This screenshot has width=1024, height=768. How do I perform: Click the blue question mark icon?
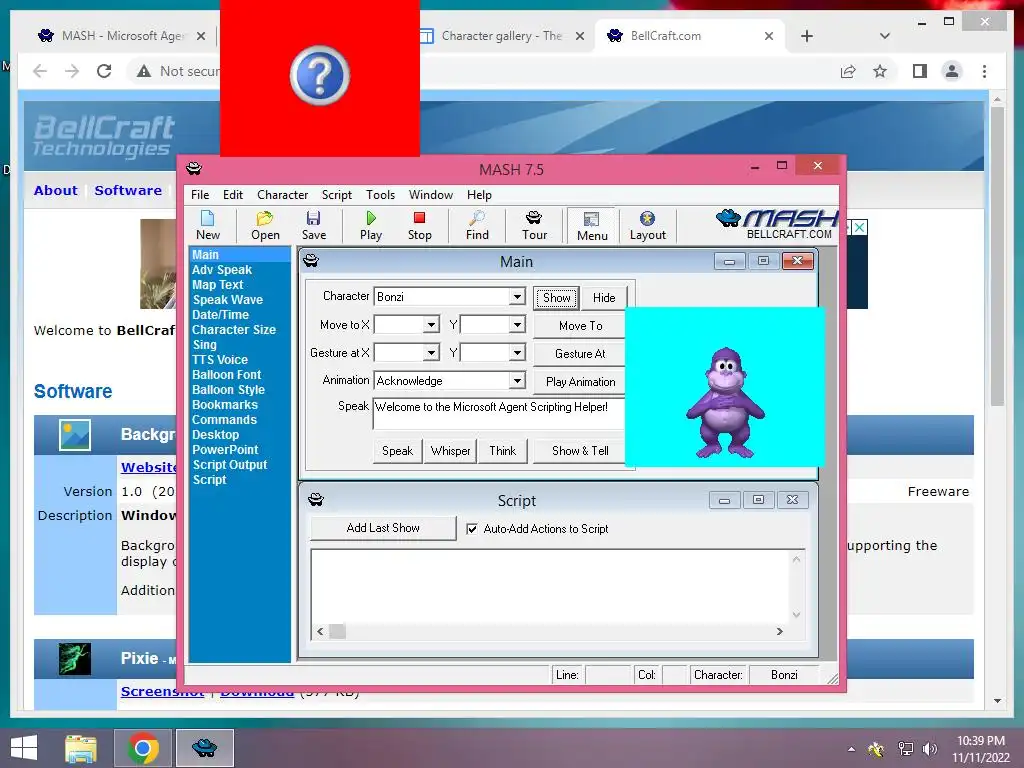tap(319, 75)
